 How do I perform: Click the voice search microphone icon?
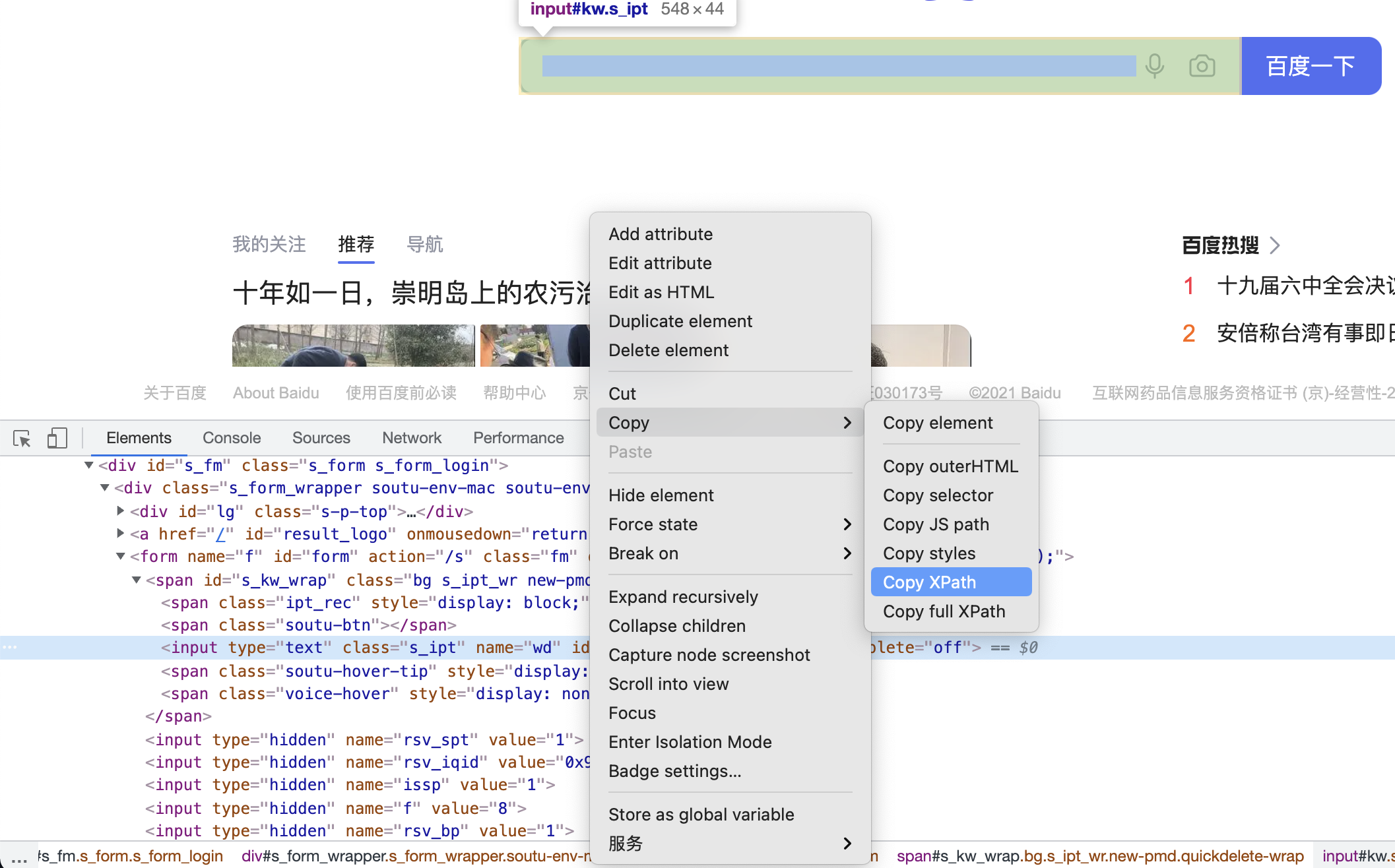coord(1154,66)
